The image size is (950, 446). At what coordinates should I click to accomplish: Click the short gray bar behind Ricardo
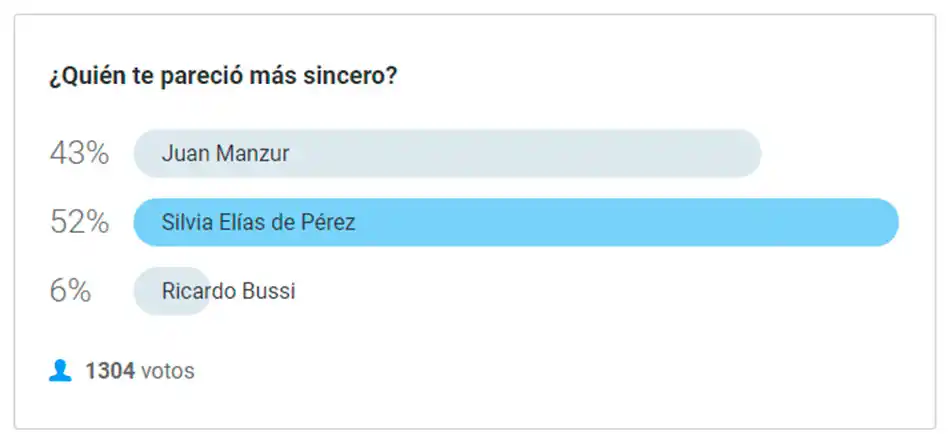(x=148, y=291)
